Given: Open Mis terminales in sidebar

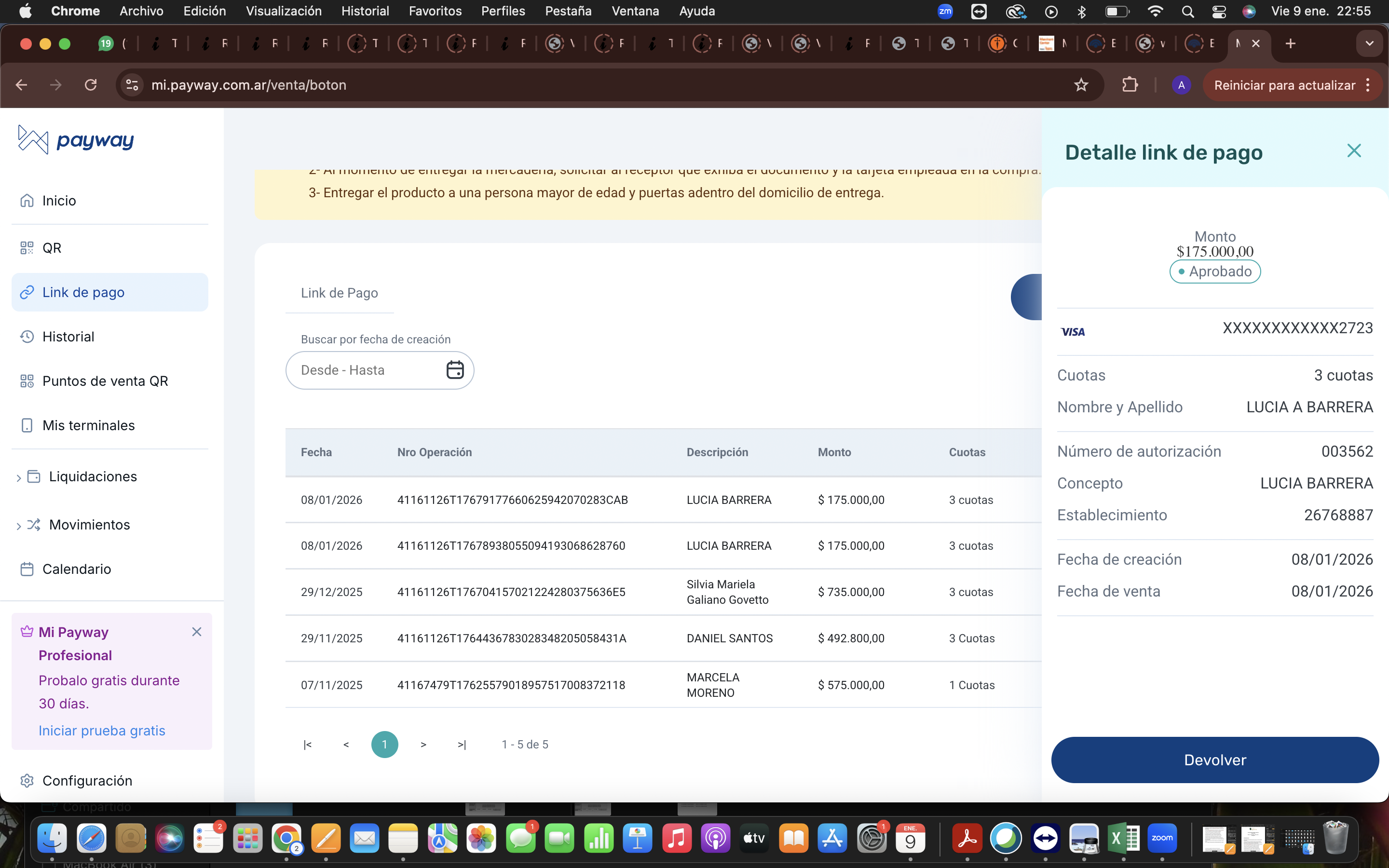Looking at the screenshot, I should click(x=88, y=425).
